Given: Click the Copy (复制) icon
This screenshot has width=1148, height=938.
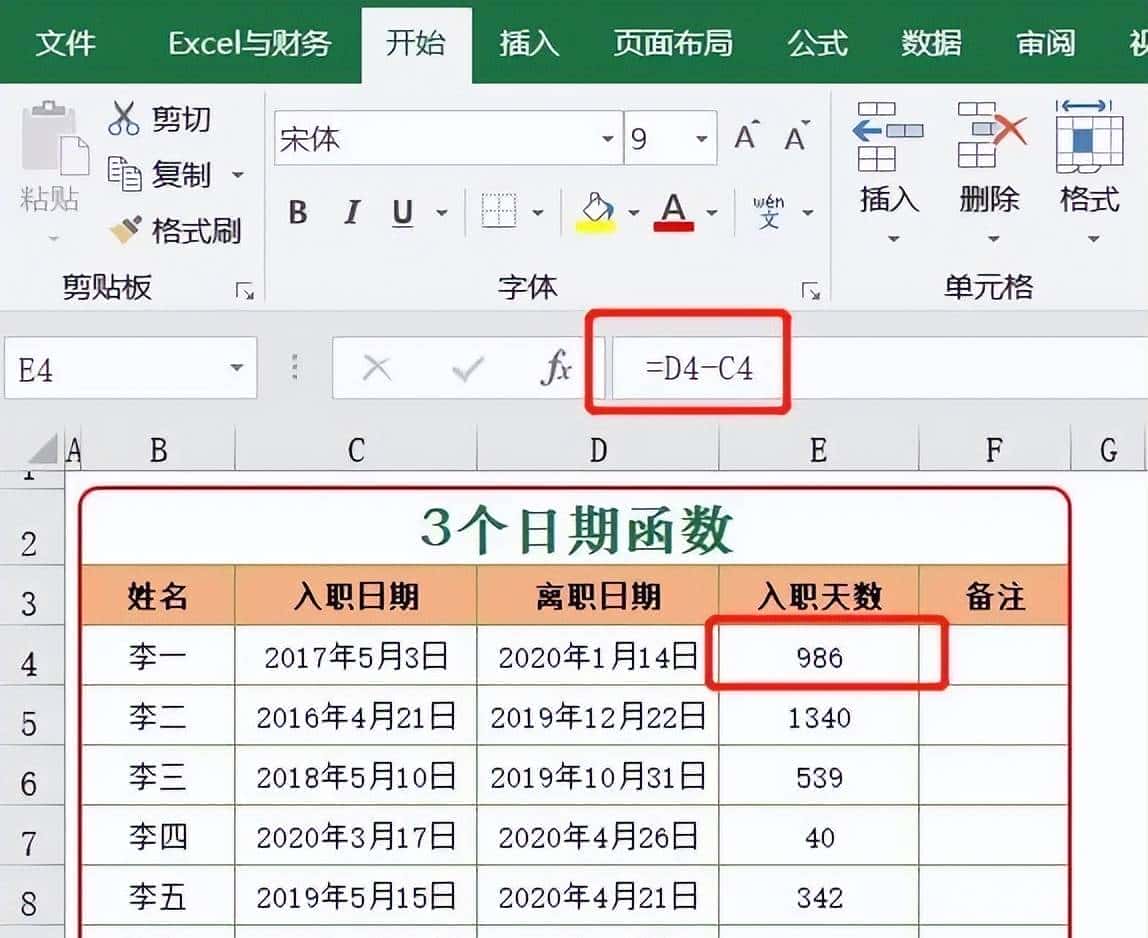Looking at the screenshot, I should point(160,174).
